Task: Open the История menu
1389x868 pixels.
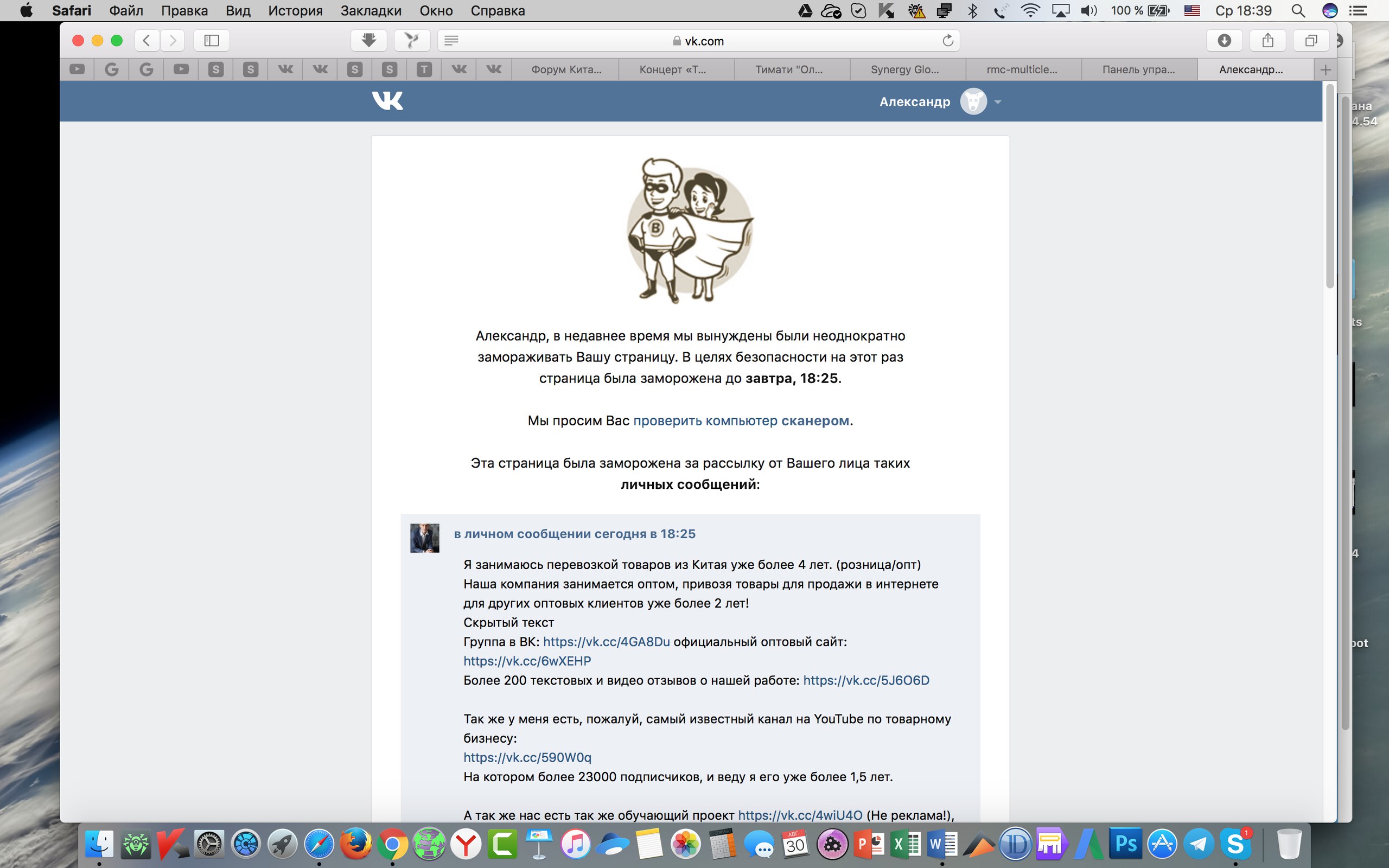Action: pyautogui.click(x=295, y=10)
